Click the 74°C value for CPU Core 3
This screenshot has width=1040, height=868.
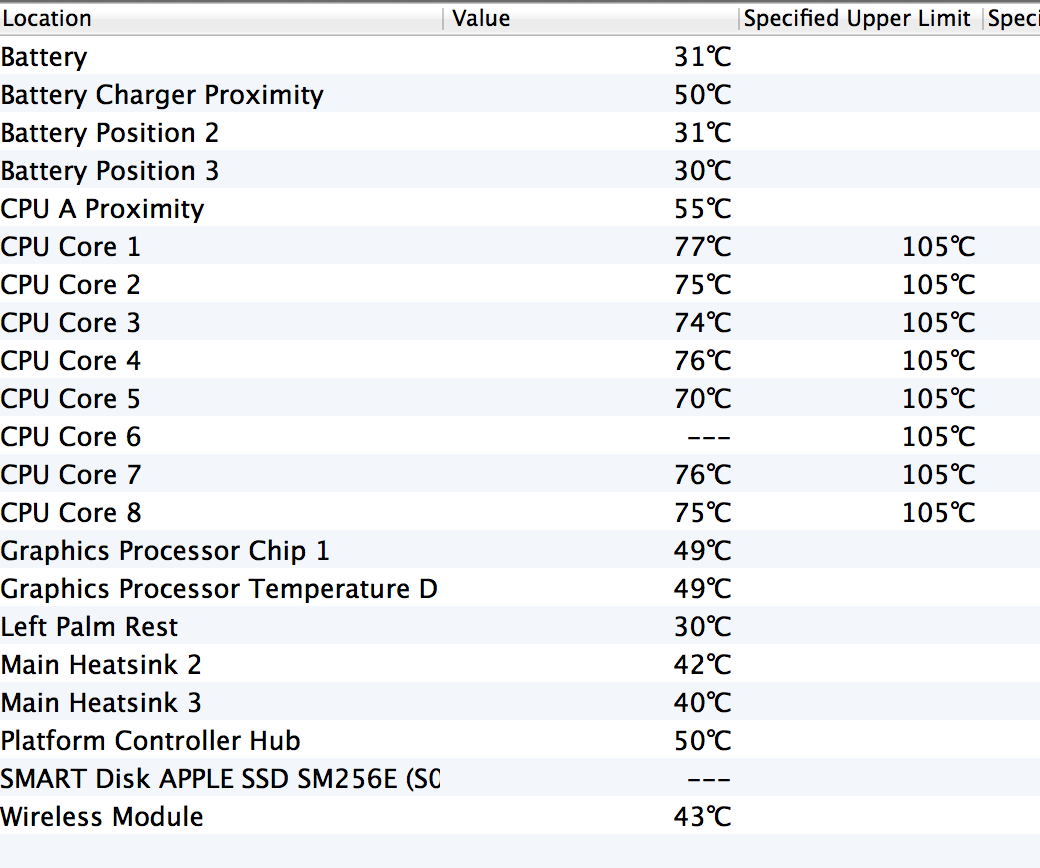click(702, 323)
